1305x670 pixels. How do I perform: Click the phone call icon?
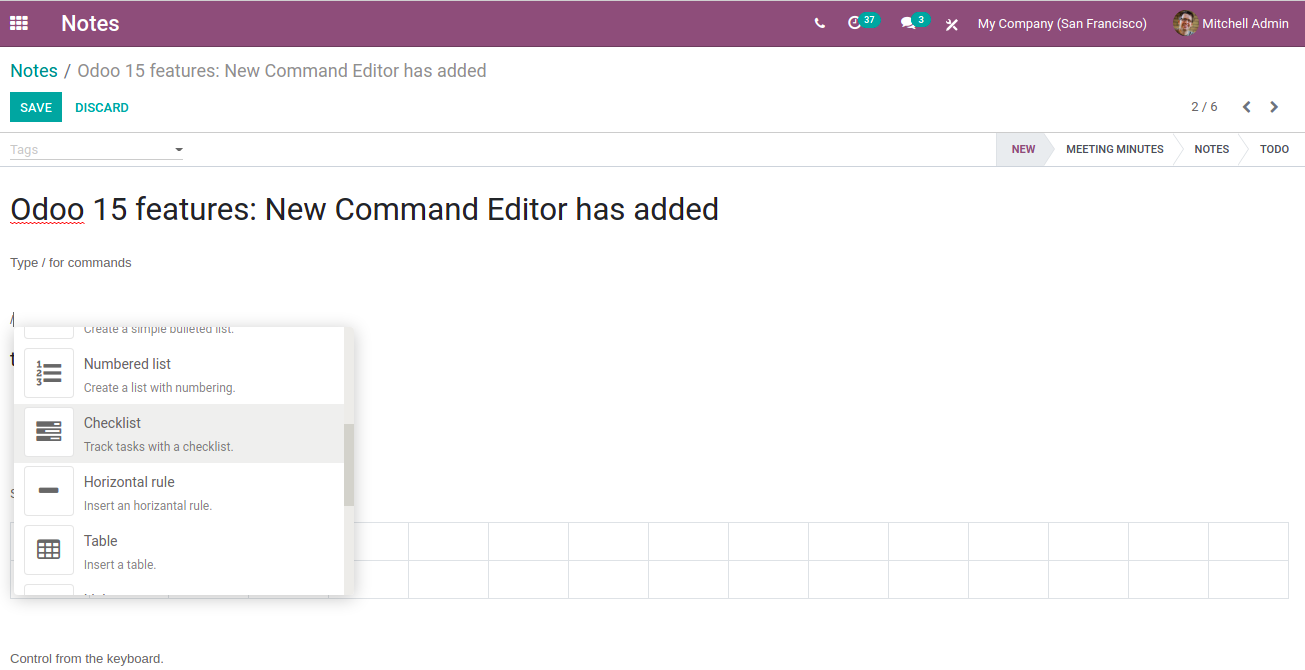point(820,23)
